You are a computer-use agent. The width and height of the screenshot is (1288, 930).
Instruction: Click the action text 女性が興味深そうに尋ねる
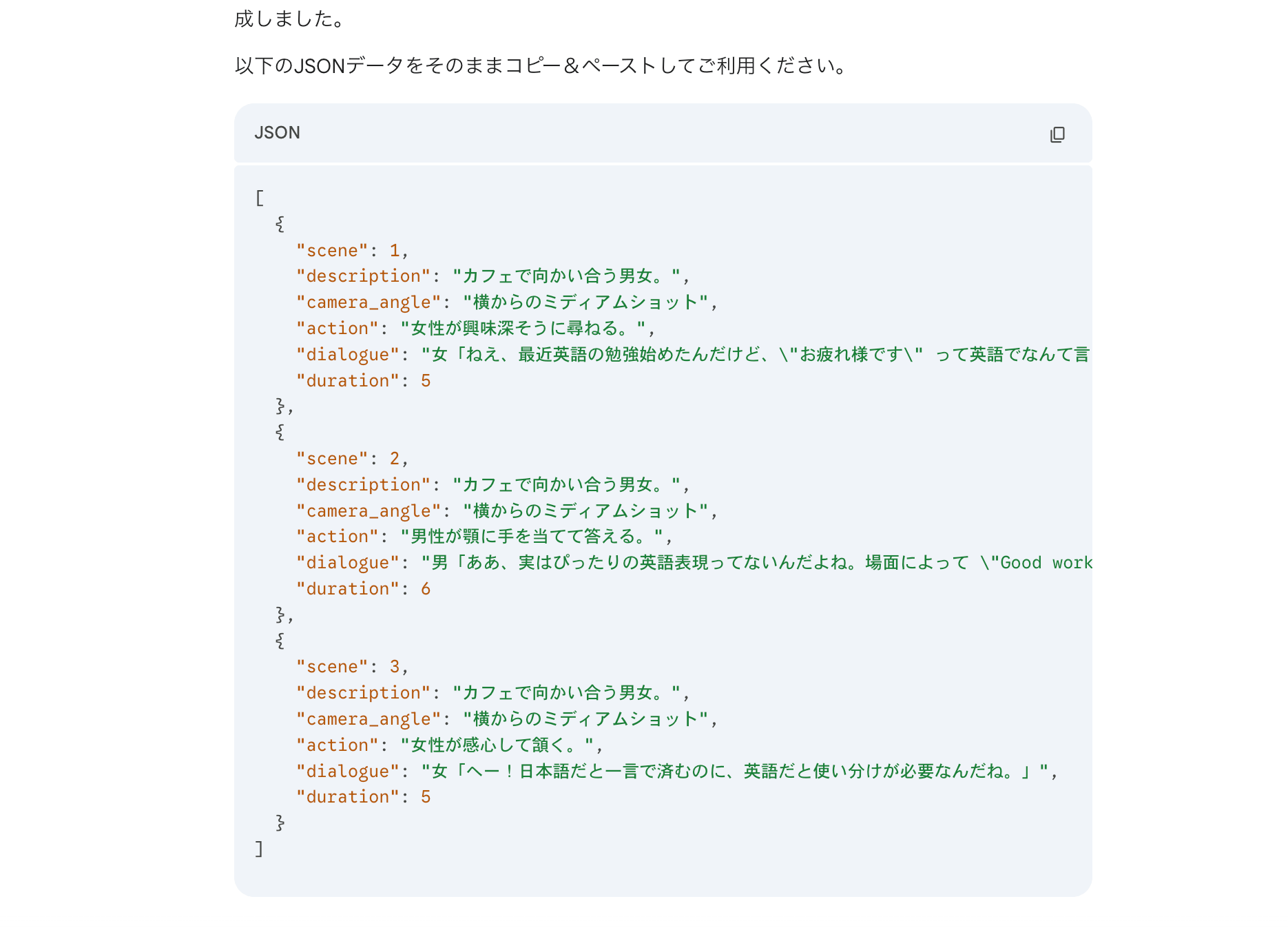(x=523, y=329)
